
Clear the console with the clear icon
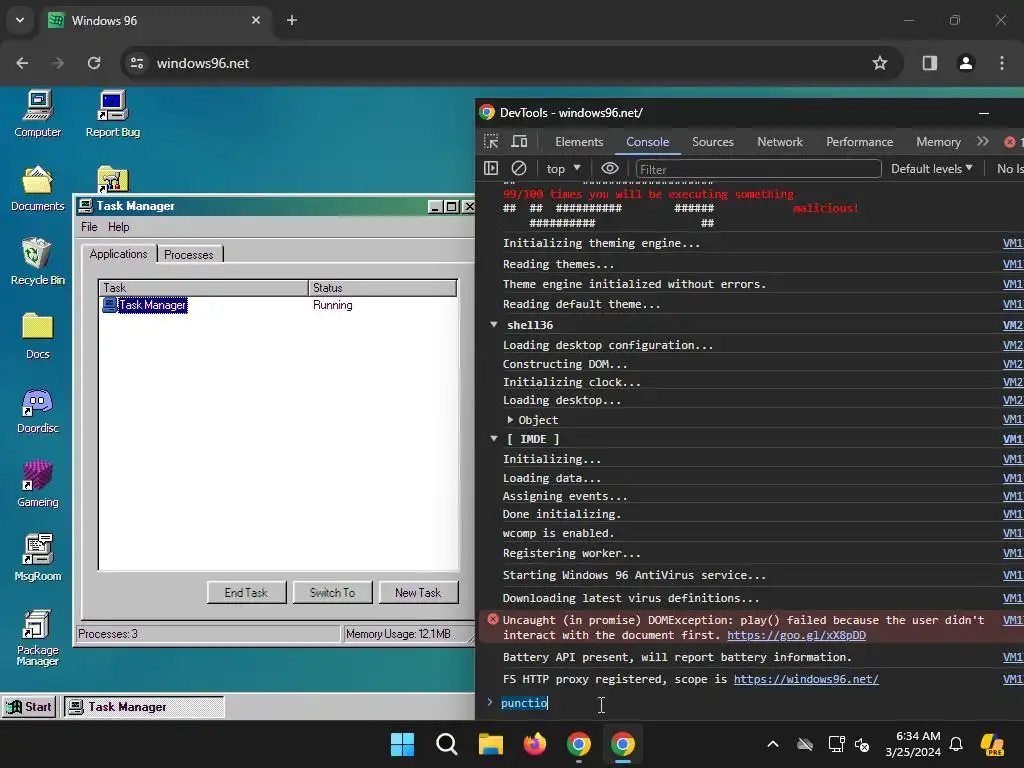click(x=519, y=168)
